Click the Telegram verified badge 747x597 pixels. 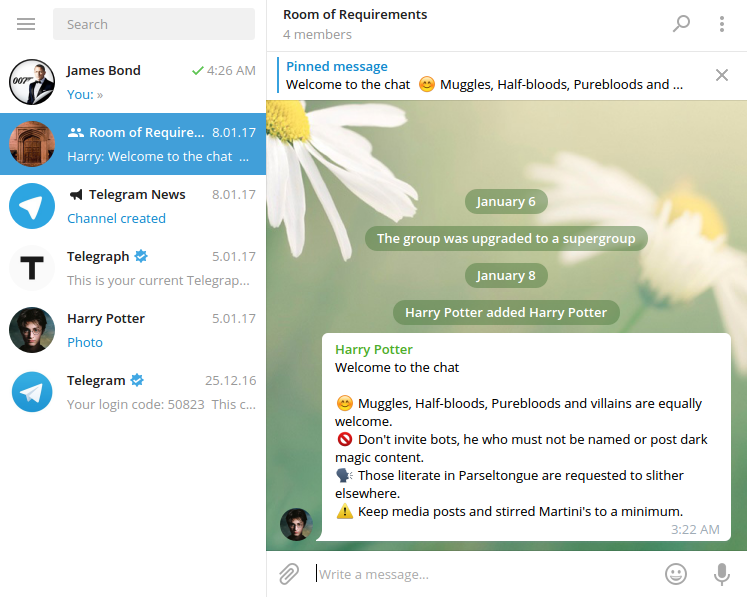[x=137, y=380]
